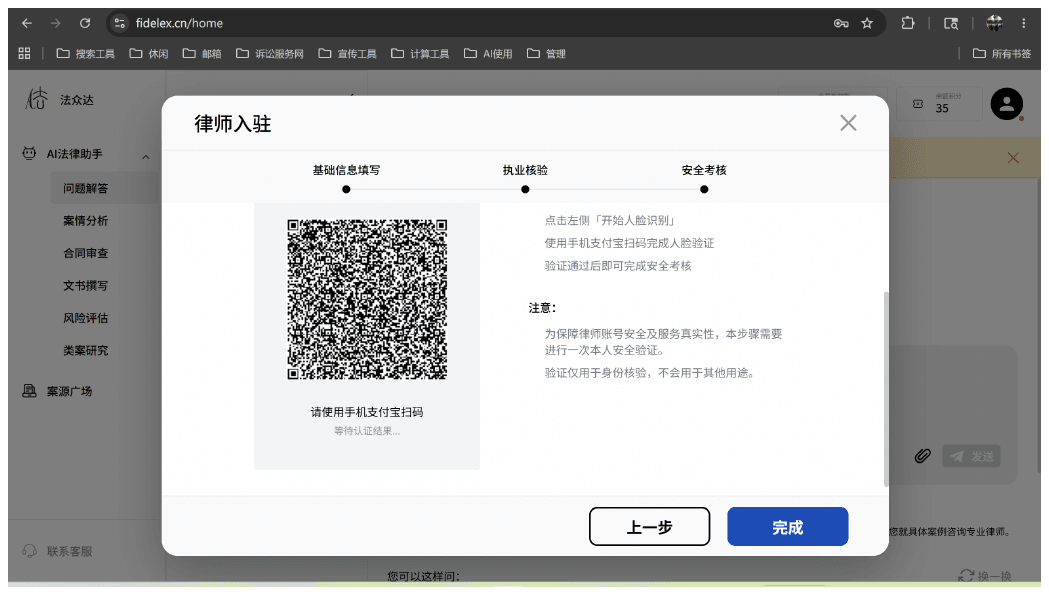Open the browser extensions puzzle icon

908,23
